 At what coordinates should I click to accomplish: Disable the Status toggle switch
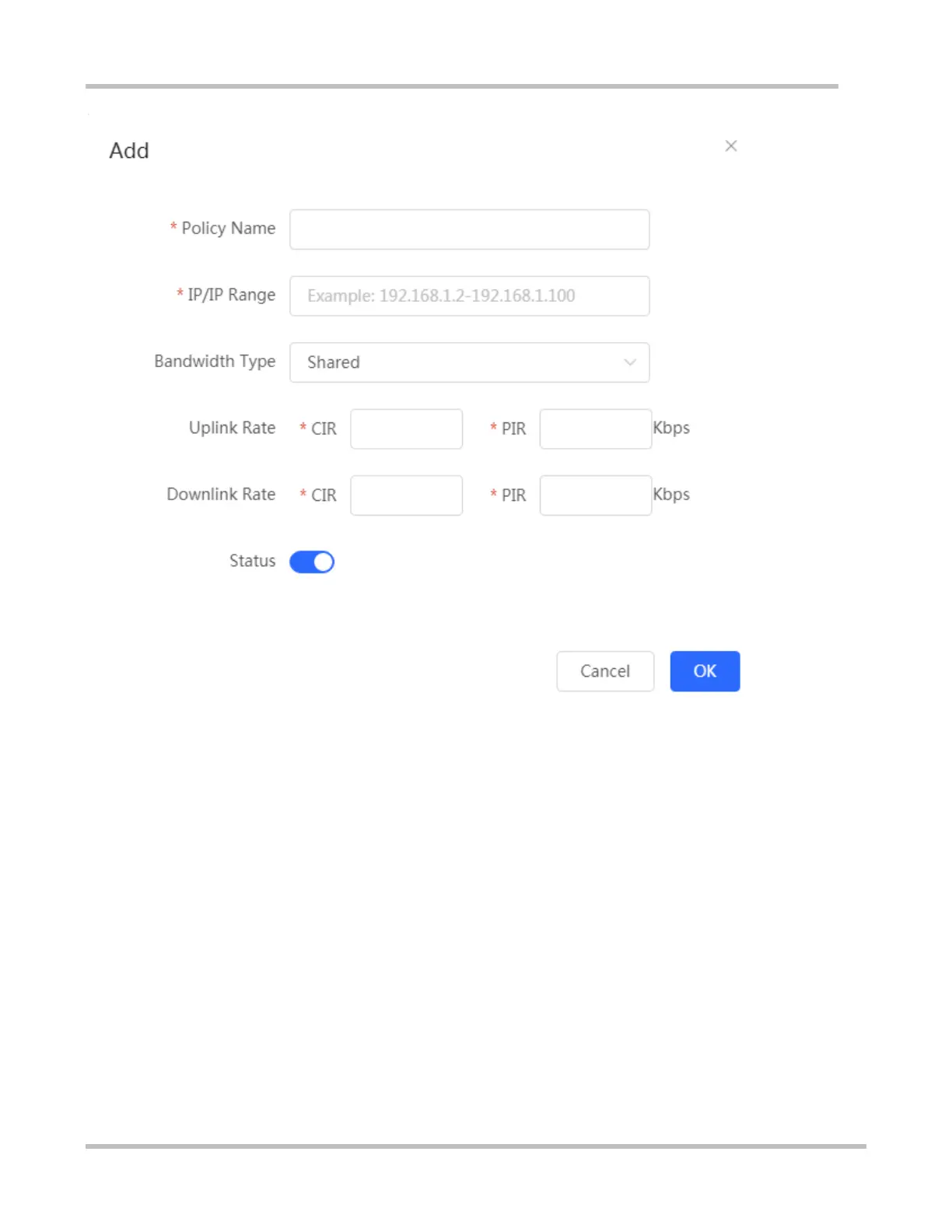tap(312, 562)
